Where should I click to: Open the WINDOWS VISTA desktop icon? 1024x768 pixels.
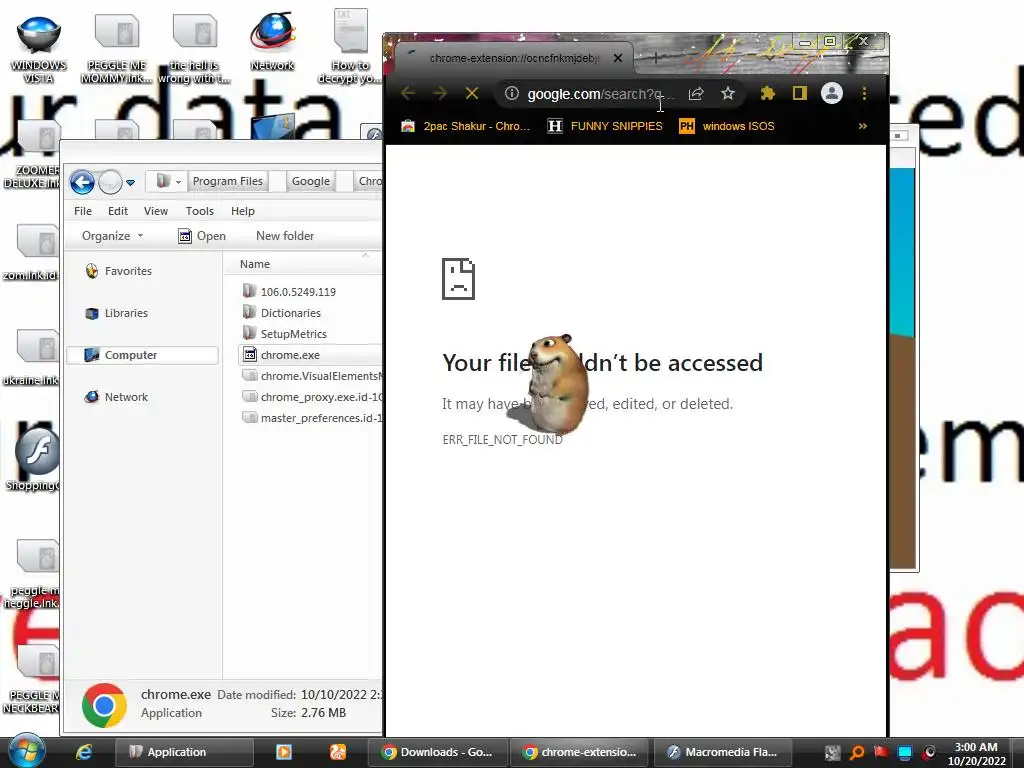pos(39,48)
